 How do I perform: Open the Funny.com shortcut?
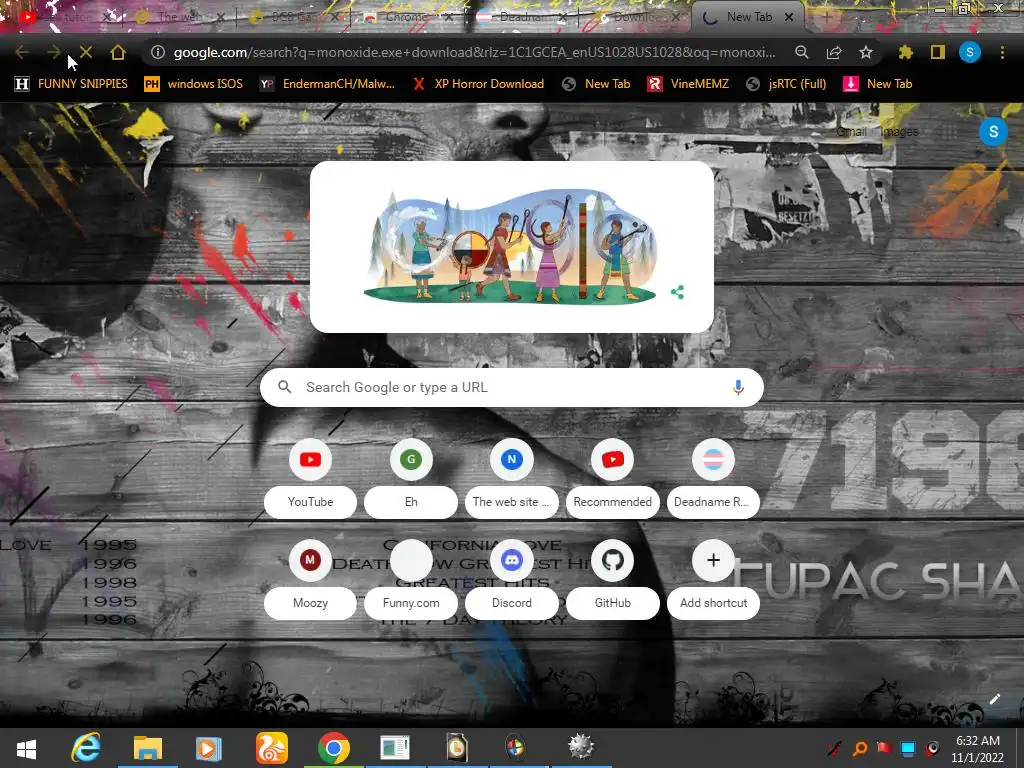point(411,579)
